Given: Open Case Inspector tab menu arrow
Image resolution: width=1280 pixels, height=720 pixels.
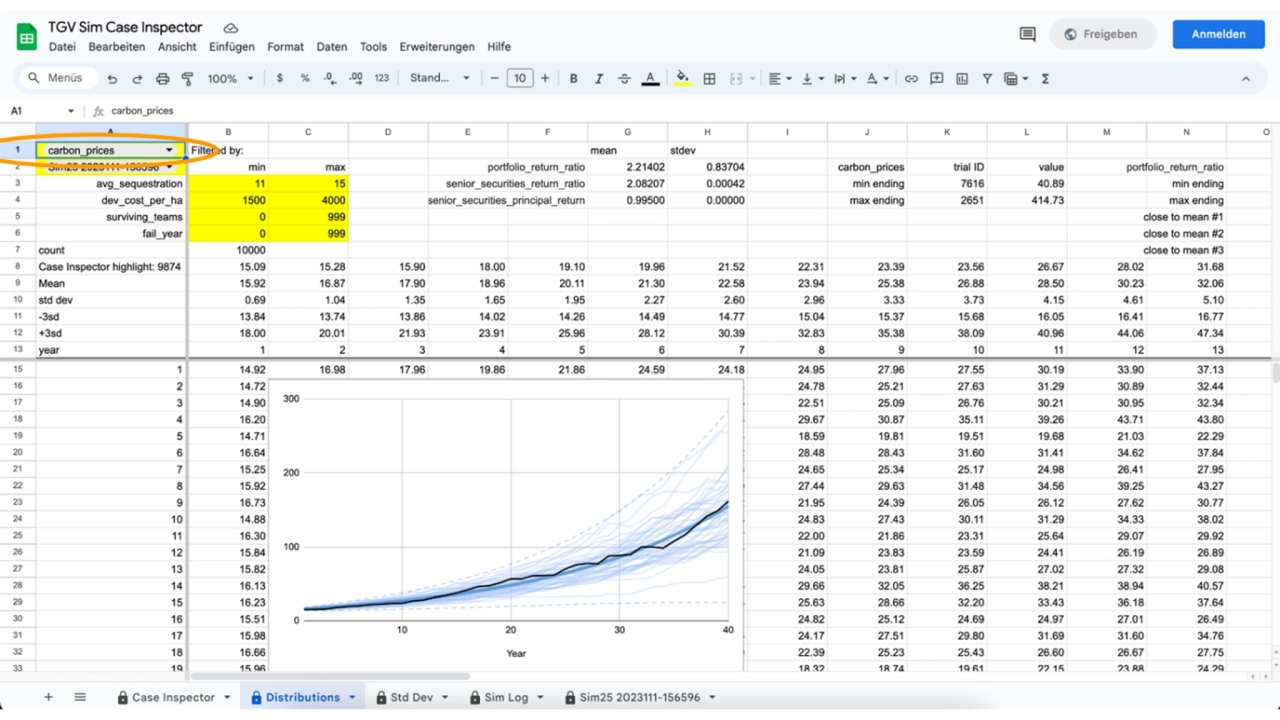Looking at the screenshot, I should [227, 697].
